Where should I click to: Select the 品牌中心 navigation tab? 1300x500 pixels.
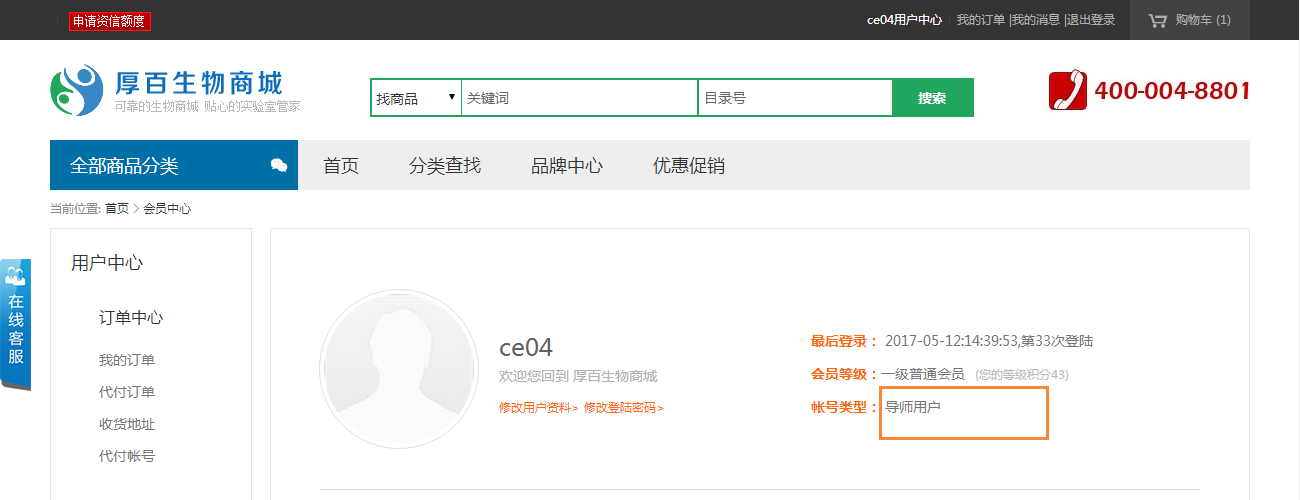click(x=567, y=166)
